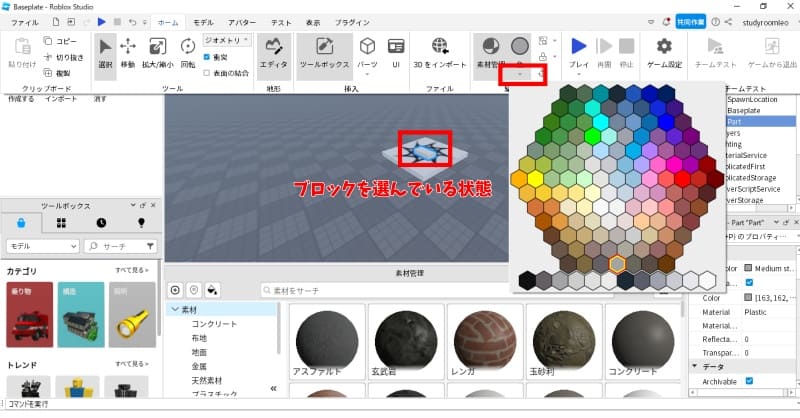This screenshot has height=418, width=800.
Task: Select 金属 in material tree
Action: point(199,366)
